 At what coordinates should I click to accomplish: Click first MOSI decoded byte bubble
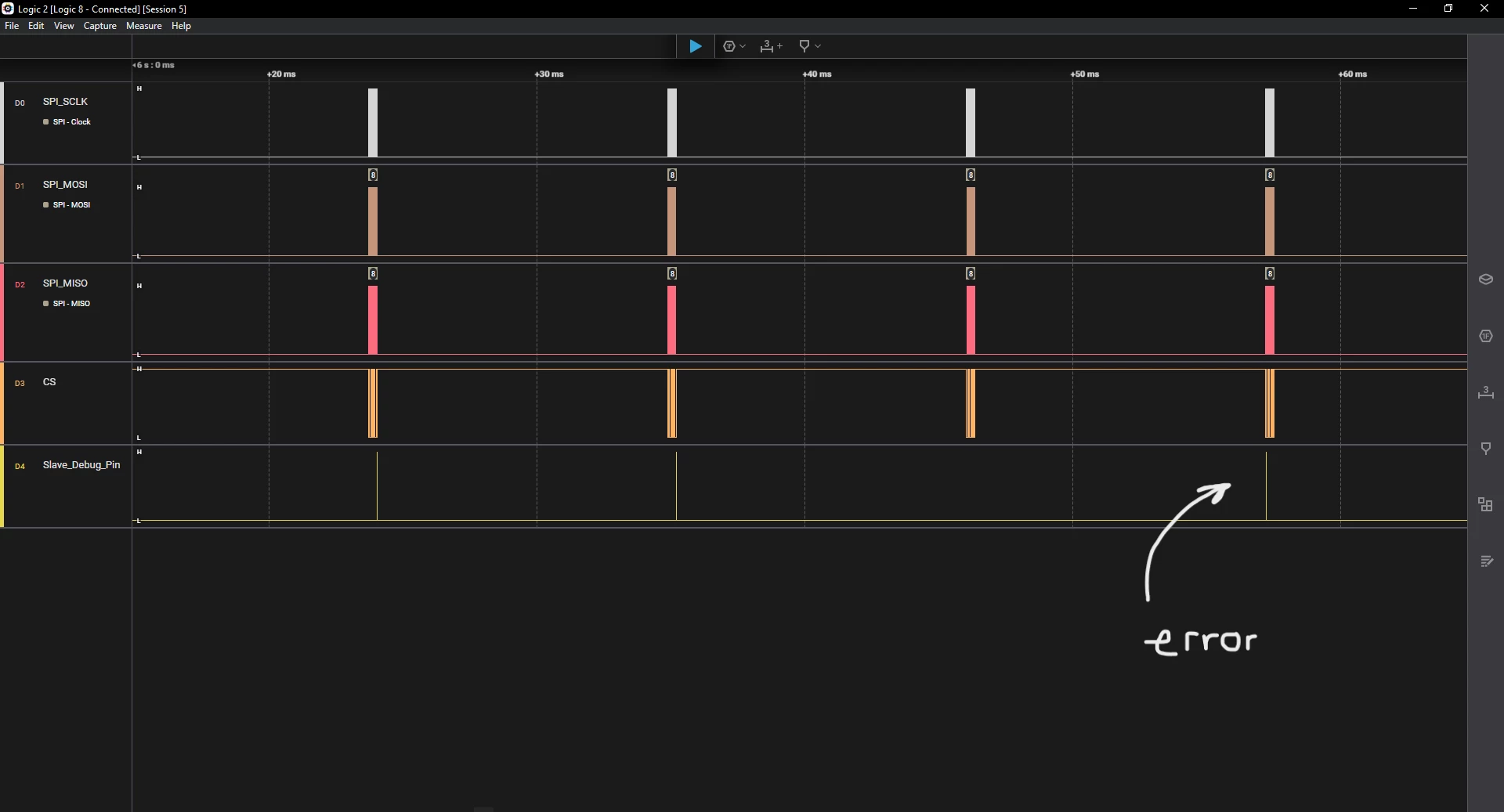coord(373,175)
